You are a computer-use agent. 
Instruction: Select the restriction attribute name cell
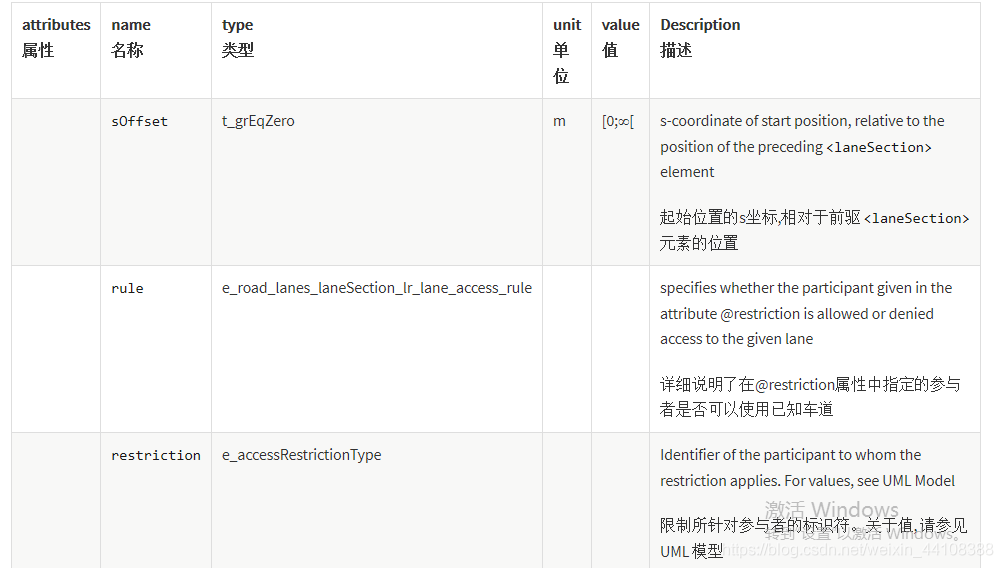156,455
